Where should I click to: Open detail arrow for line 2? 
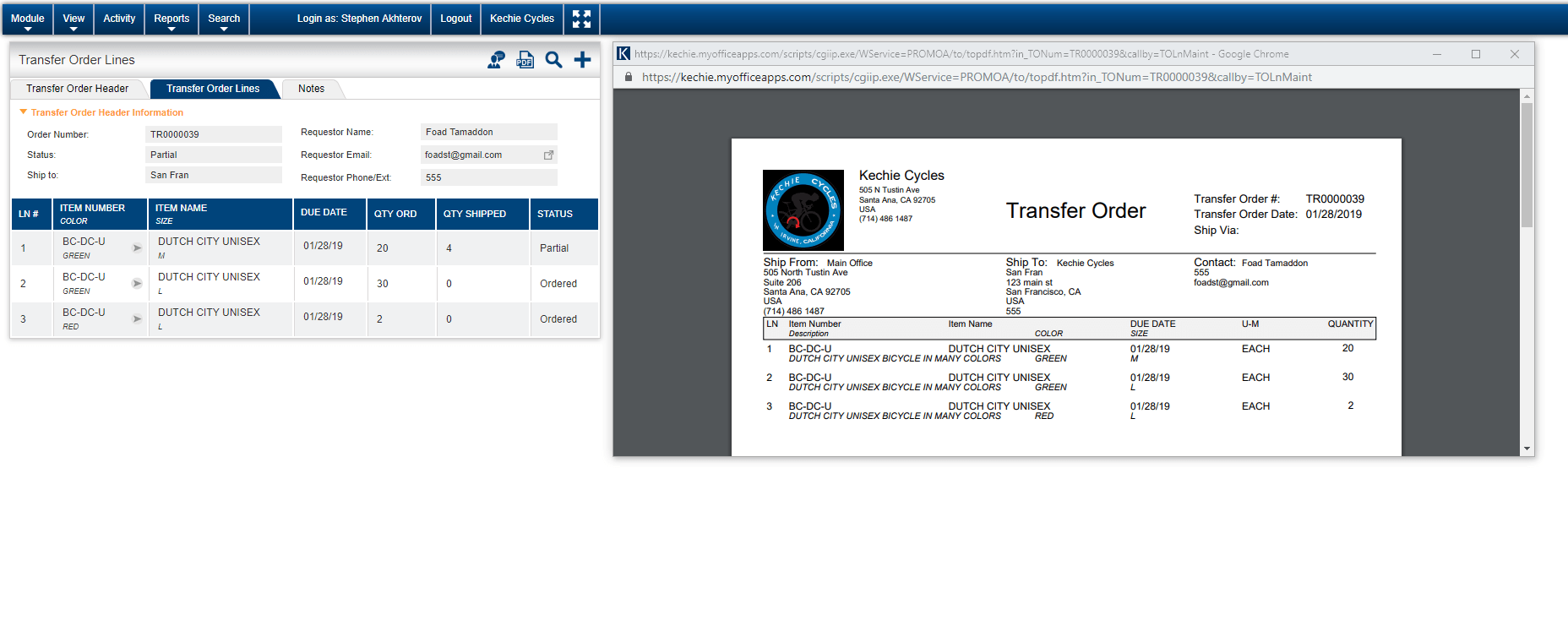coord(137,284)
